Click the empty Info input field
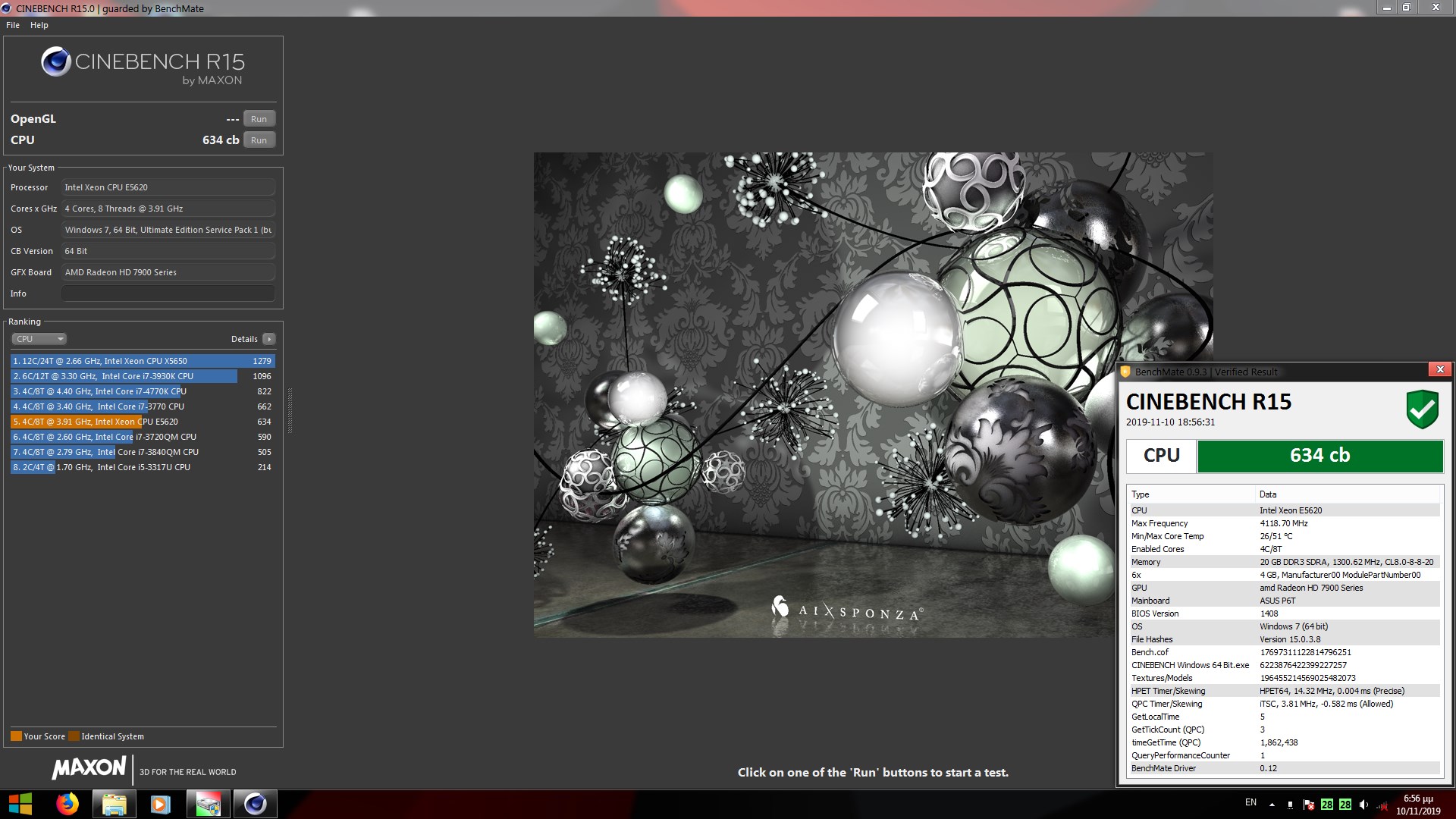This screenshot has height=819, width=1456. (168, 293)
